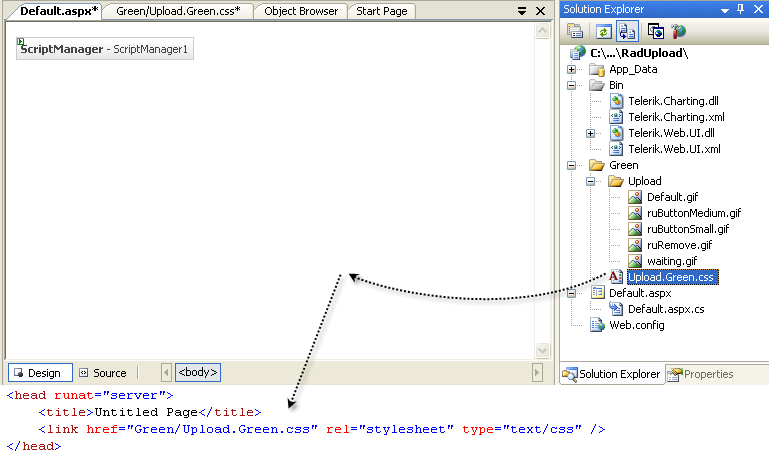Open the ASP.NET Configuration icon
The width and height of the screenshot is (769, 461).
679,31
